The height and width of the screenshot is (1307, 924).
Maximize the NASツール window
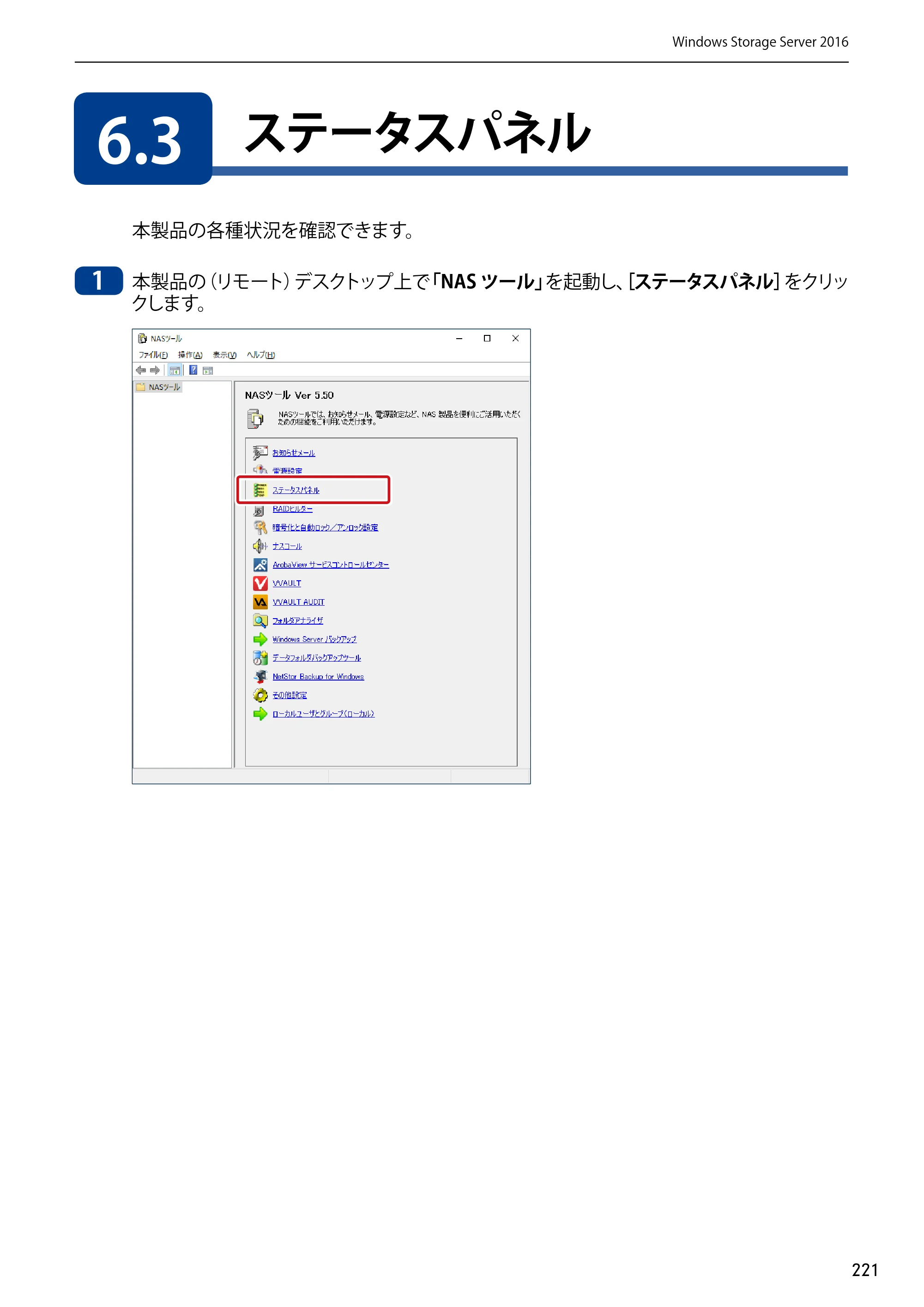(487, 338)
